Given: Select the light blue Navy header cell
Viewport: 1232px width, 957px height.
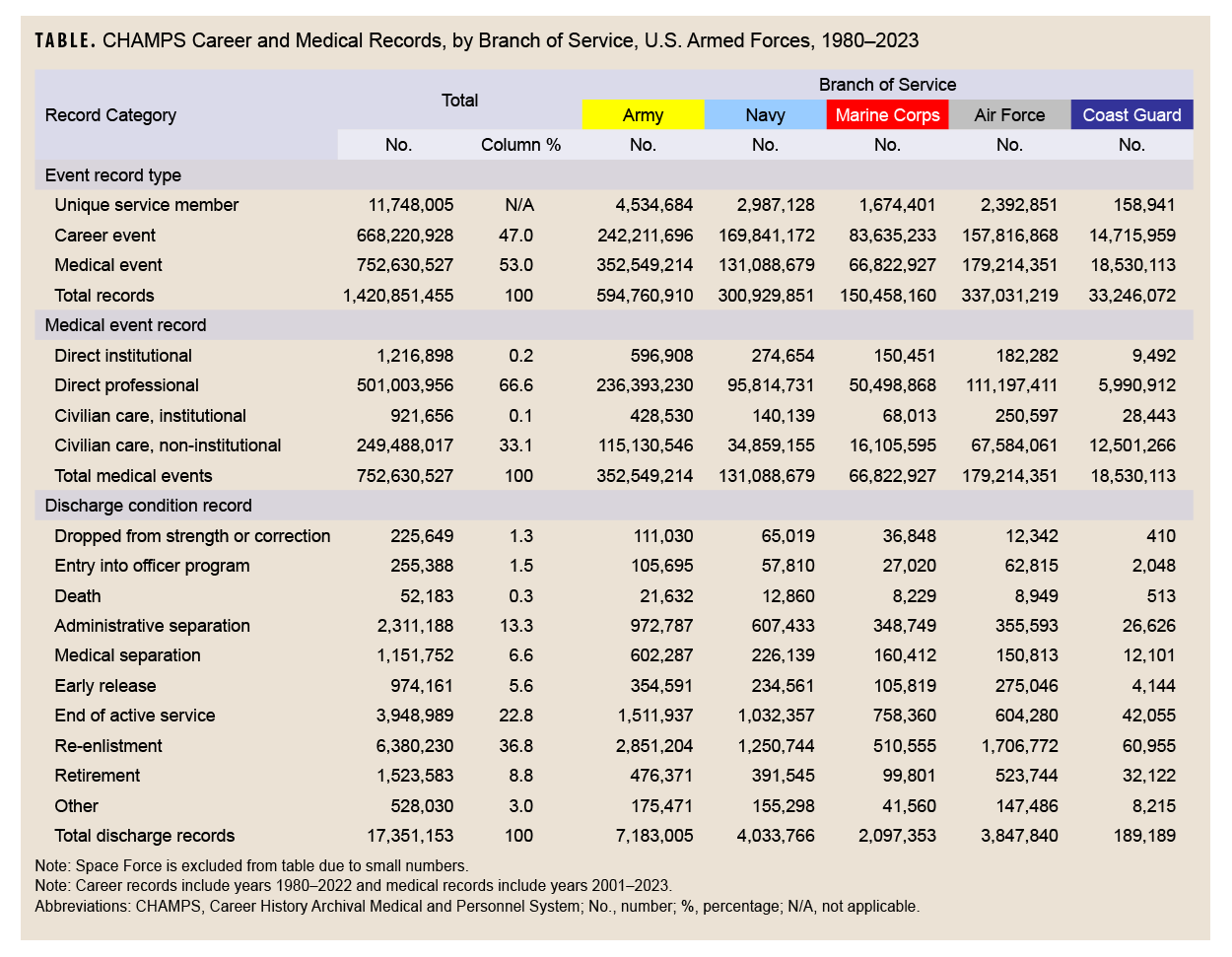Looking at the screenshot, I should pos(765,115).
